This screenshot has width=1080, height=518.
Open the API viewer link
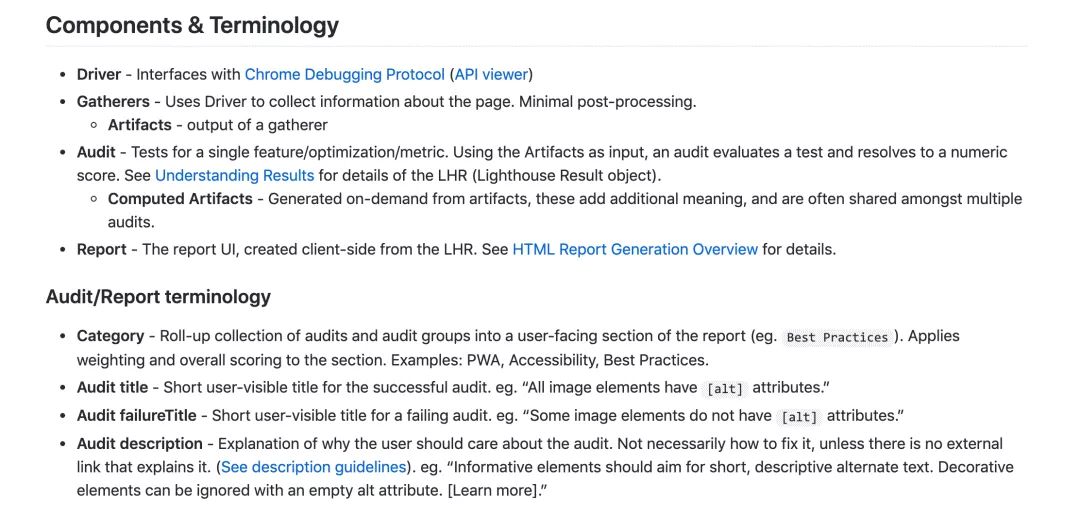click(491, 74)
